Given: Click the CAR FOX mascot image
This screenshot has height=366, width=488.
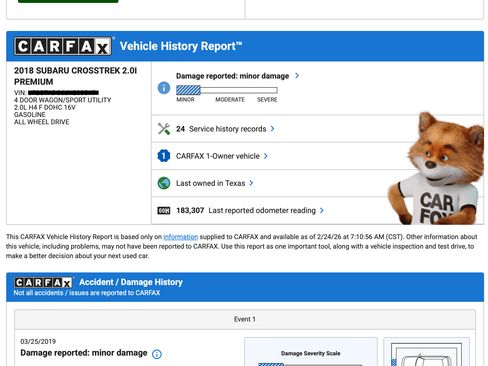Looking at the screenshot, I should click(435, 168).
